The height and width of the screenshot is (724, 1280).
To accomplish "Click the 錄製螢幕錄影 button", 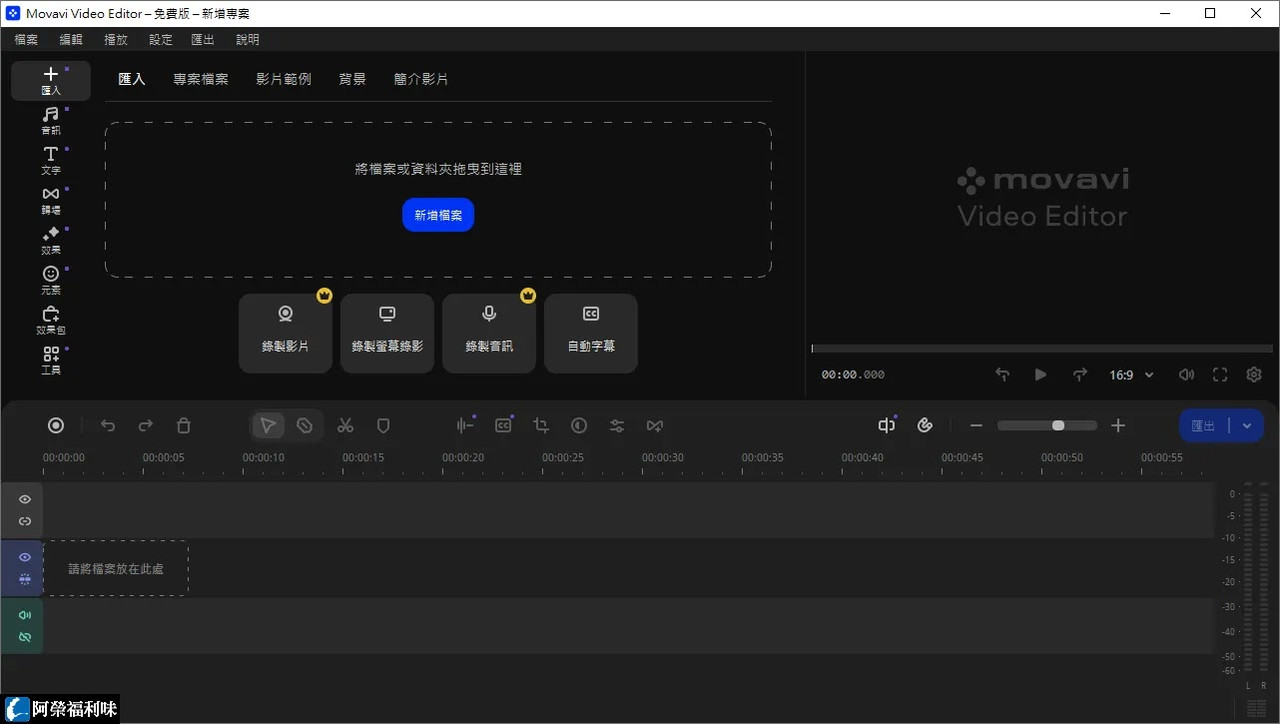I will point(387,333).
